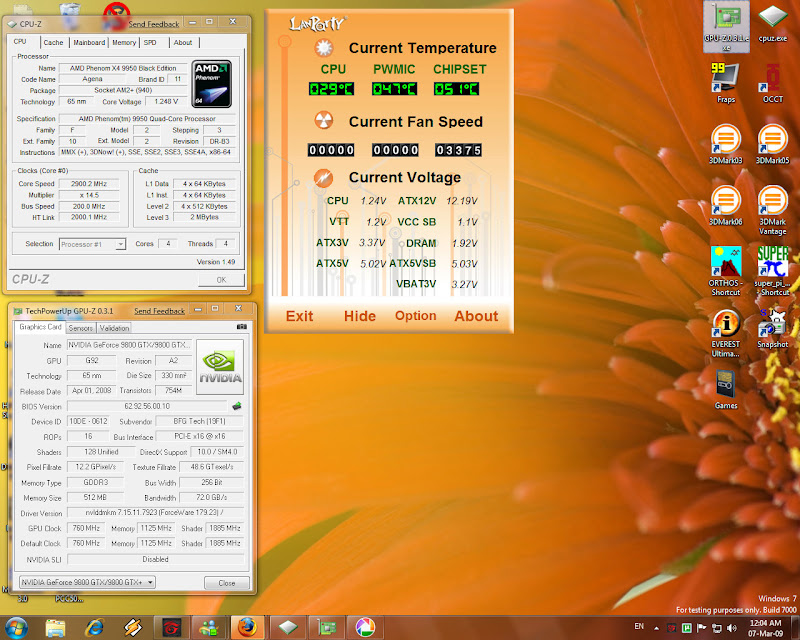The image size is (800, 640).
Task: Click Hide in the LanParty monitor
Action: pos(360,316)
